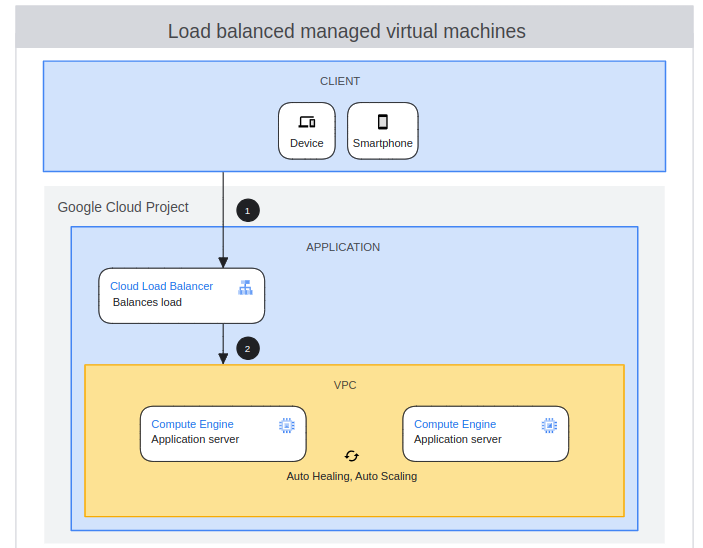Click the 'Balances load' text
Screen dimensions: 703x548
point(147,302)
